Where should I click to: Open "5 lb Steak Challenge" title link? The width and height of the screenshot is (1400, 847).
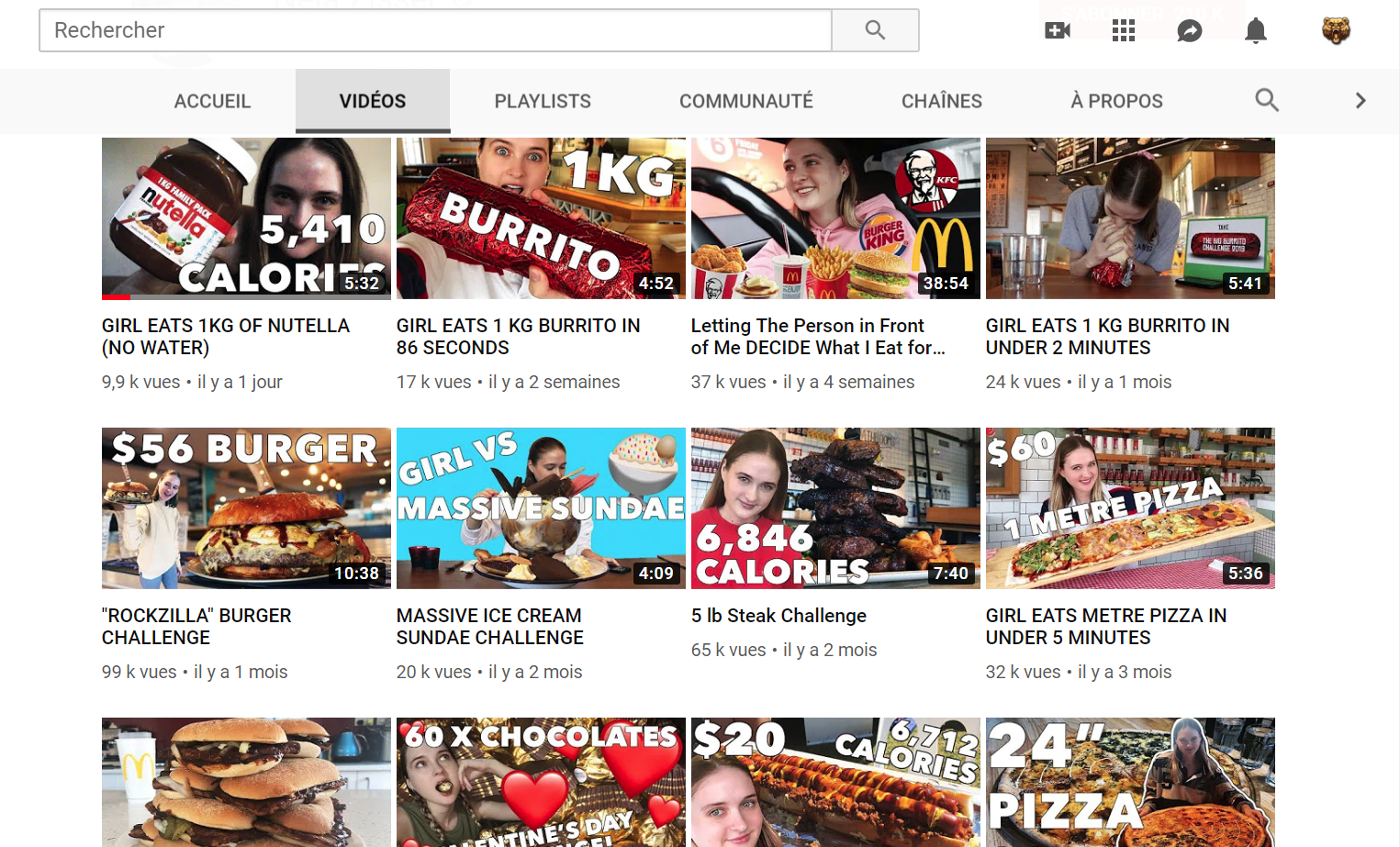pos(778,615)
